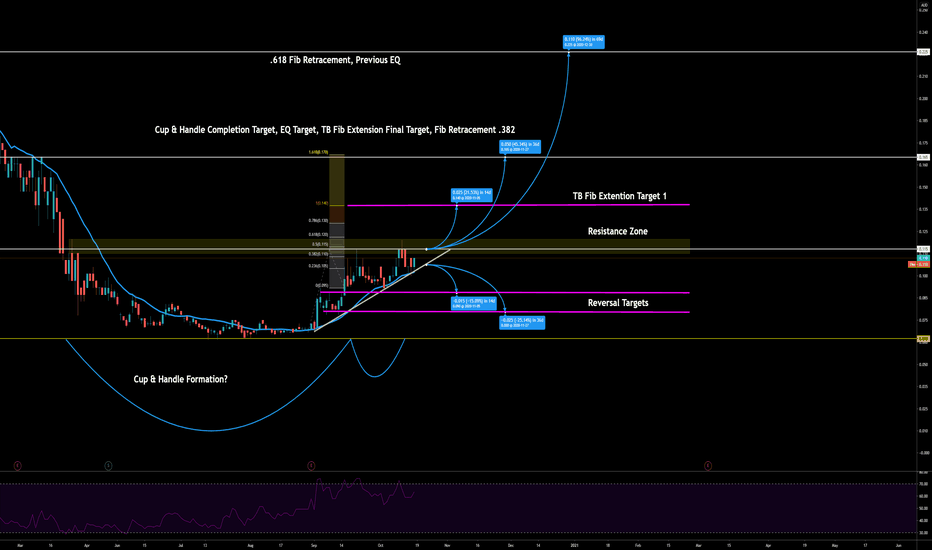Image resolution: width=932 pixels, height=550 pixels.
Task: Select the 96.24% price range measurement box
Action: click(x=584, y=42)
